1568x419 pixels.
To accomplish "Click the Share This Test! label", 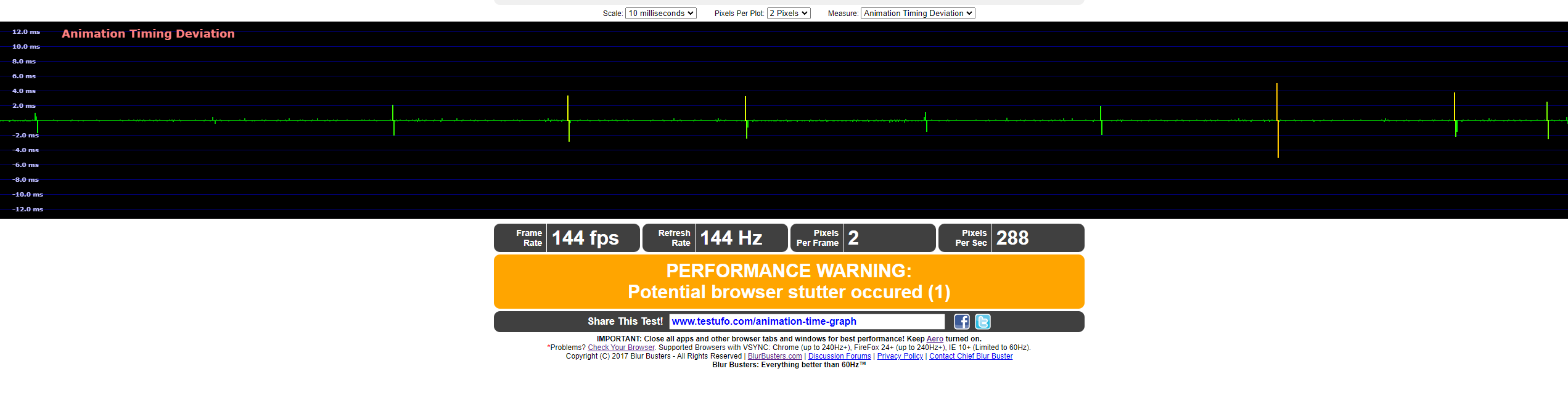I will (625, 322).
